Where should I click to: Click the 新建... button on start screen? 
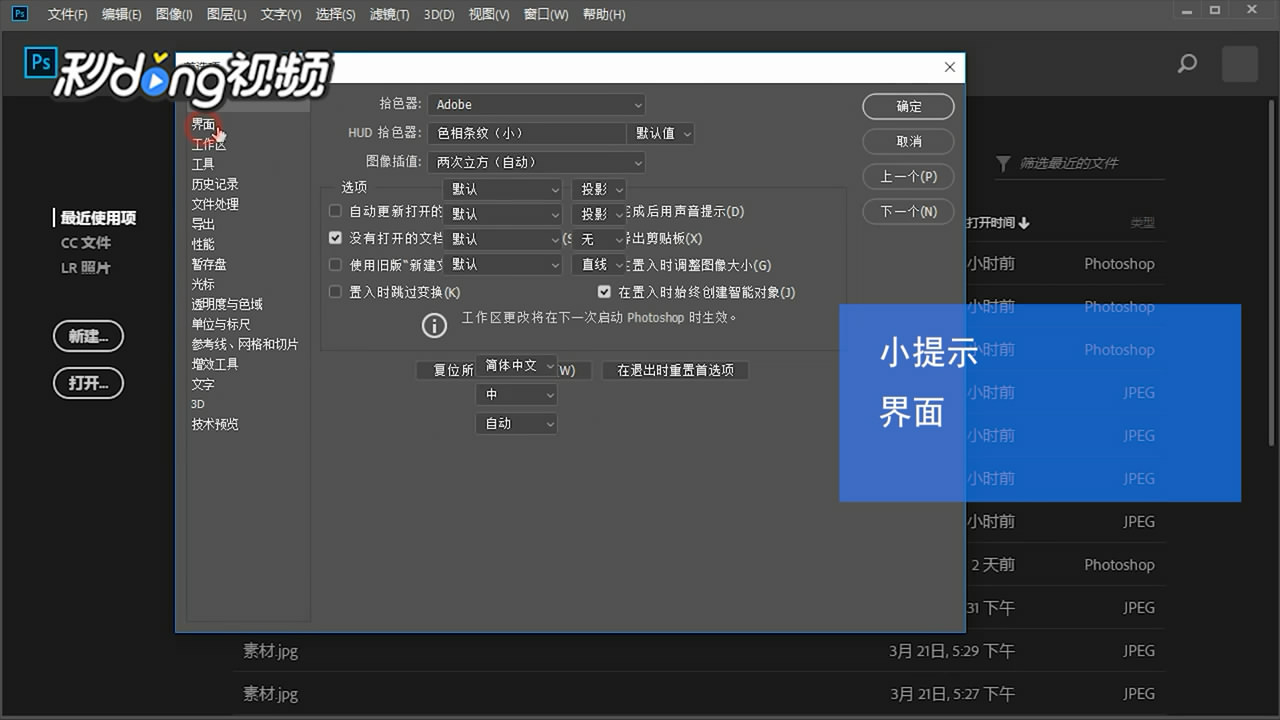pyautogui.click(x=88, y=336)
